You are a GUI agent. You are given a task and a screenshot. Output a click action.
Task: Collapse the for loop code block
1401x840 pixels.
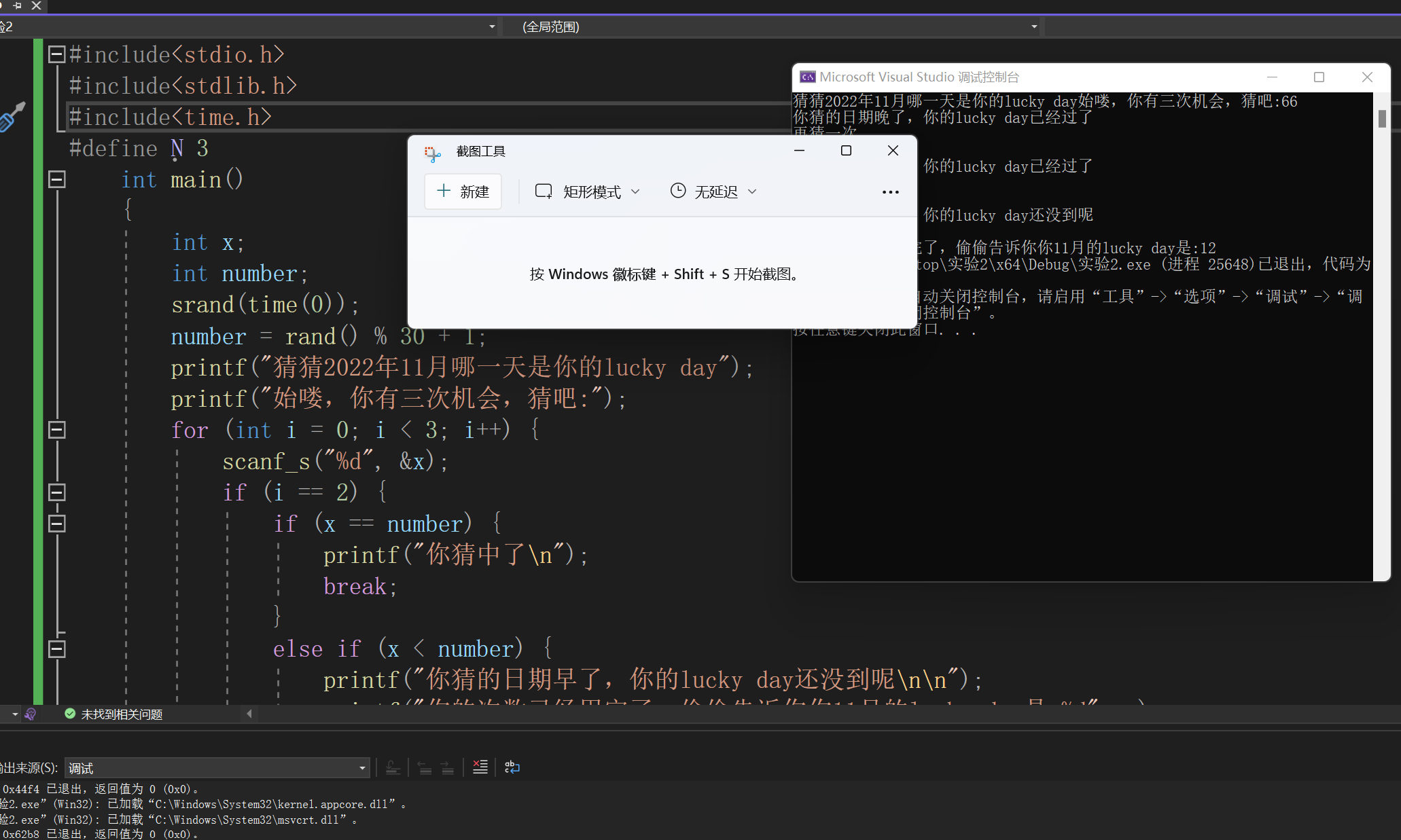(57, 430)
